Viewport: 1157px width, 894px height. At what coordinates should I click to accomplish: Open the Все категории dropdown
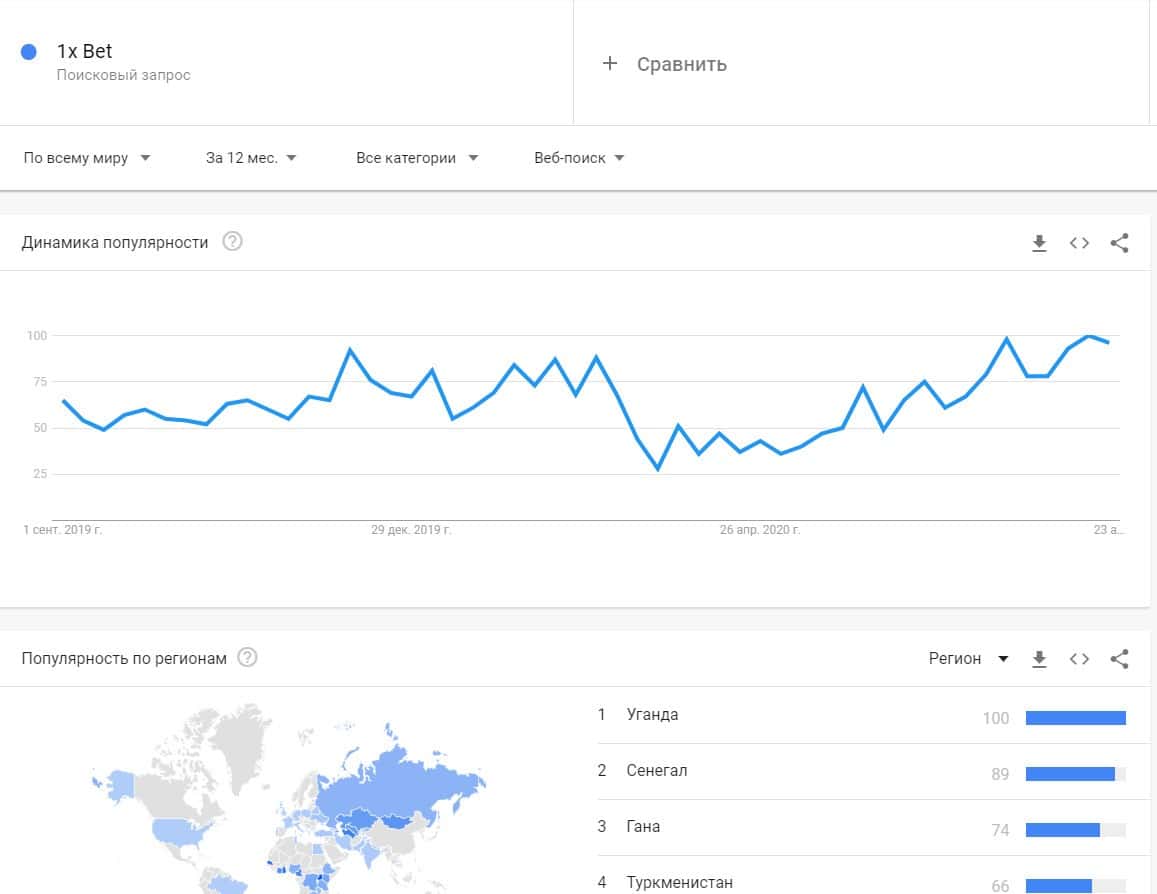coord(417,158)
